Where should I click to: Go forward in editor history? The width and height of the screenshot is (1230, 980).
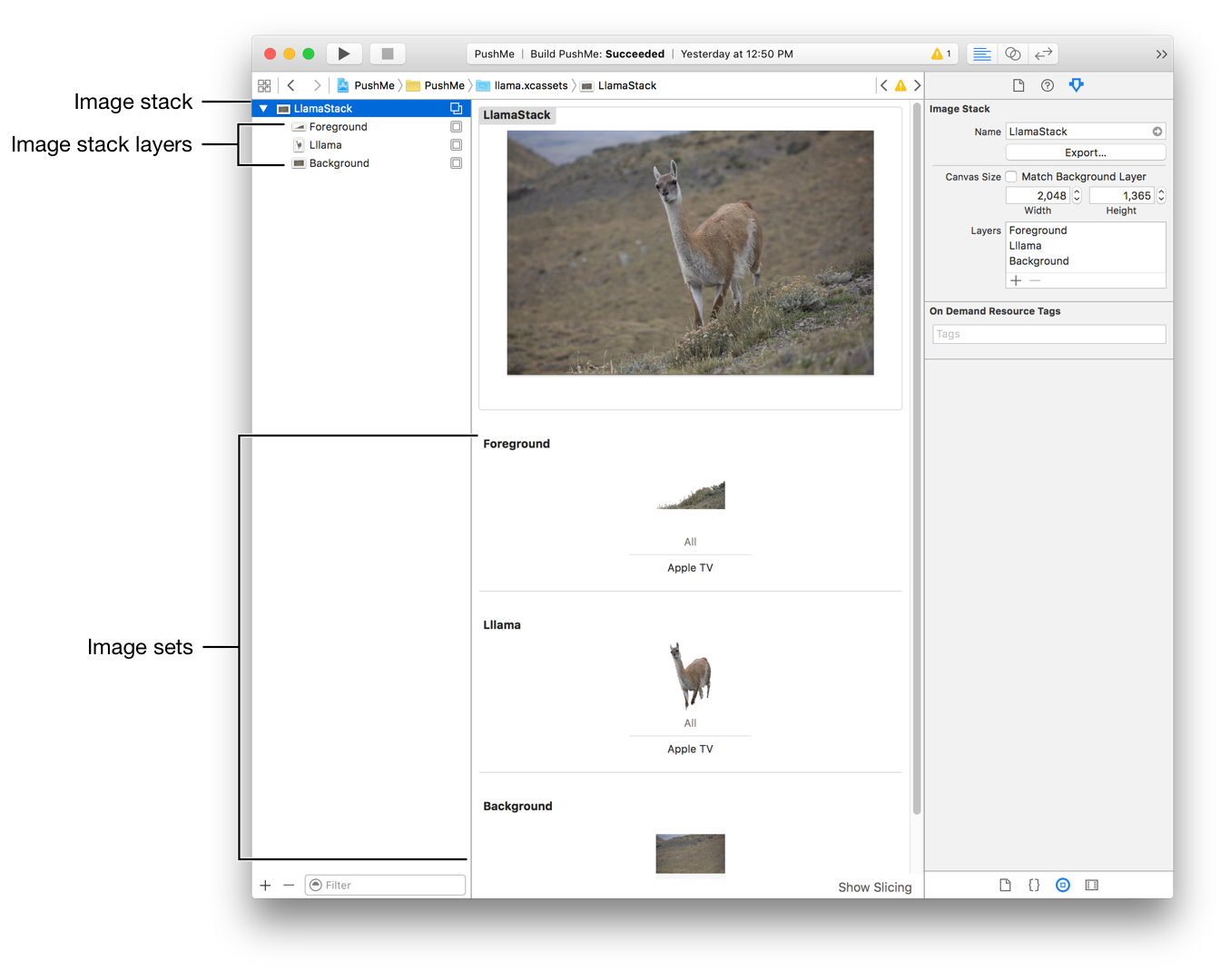(x=317, y=85)
